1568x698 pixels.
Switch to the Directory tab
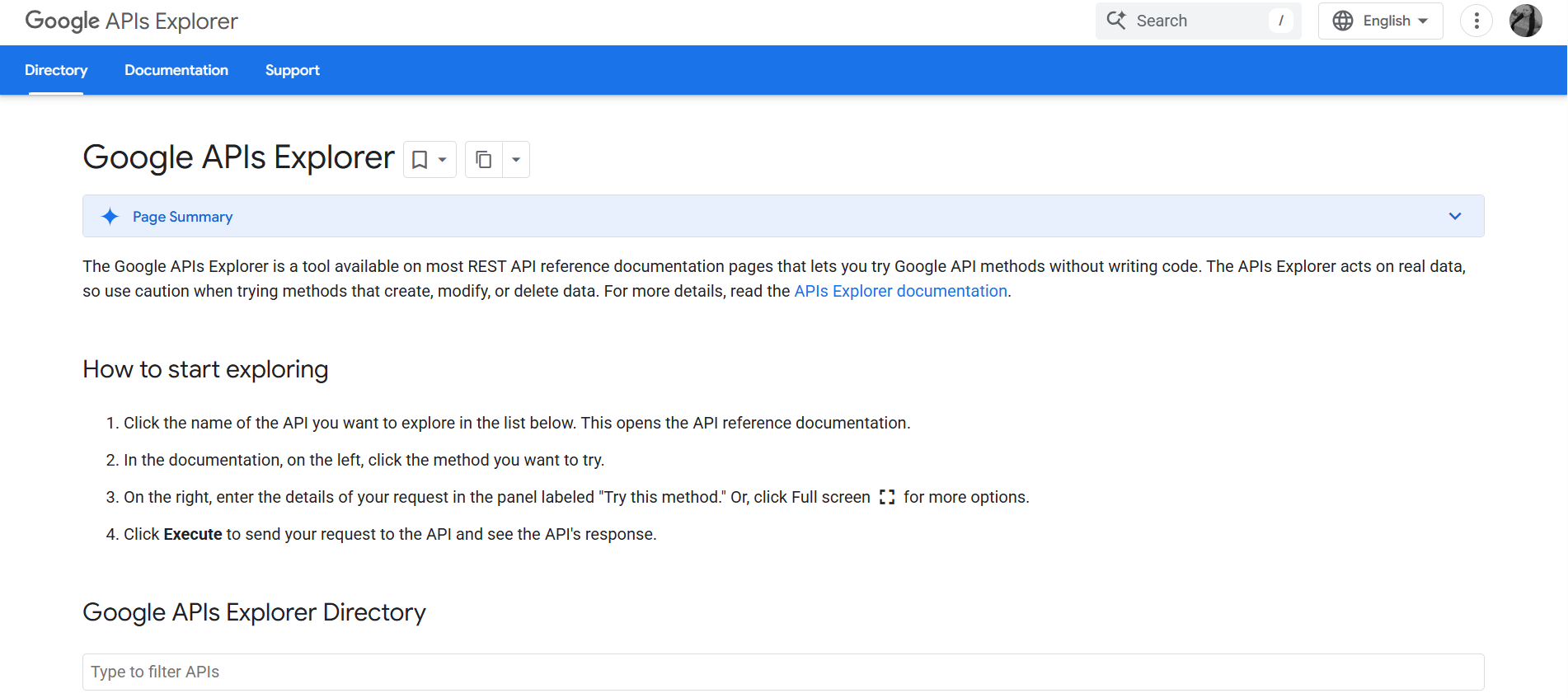56,70
